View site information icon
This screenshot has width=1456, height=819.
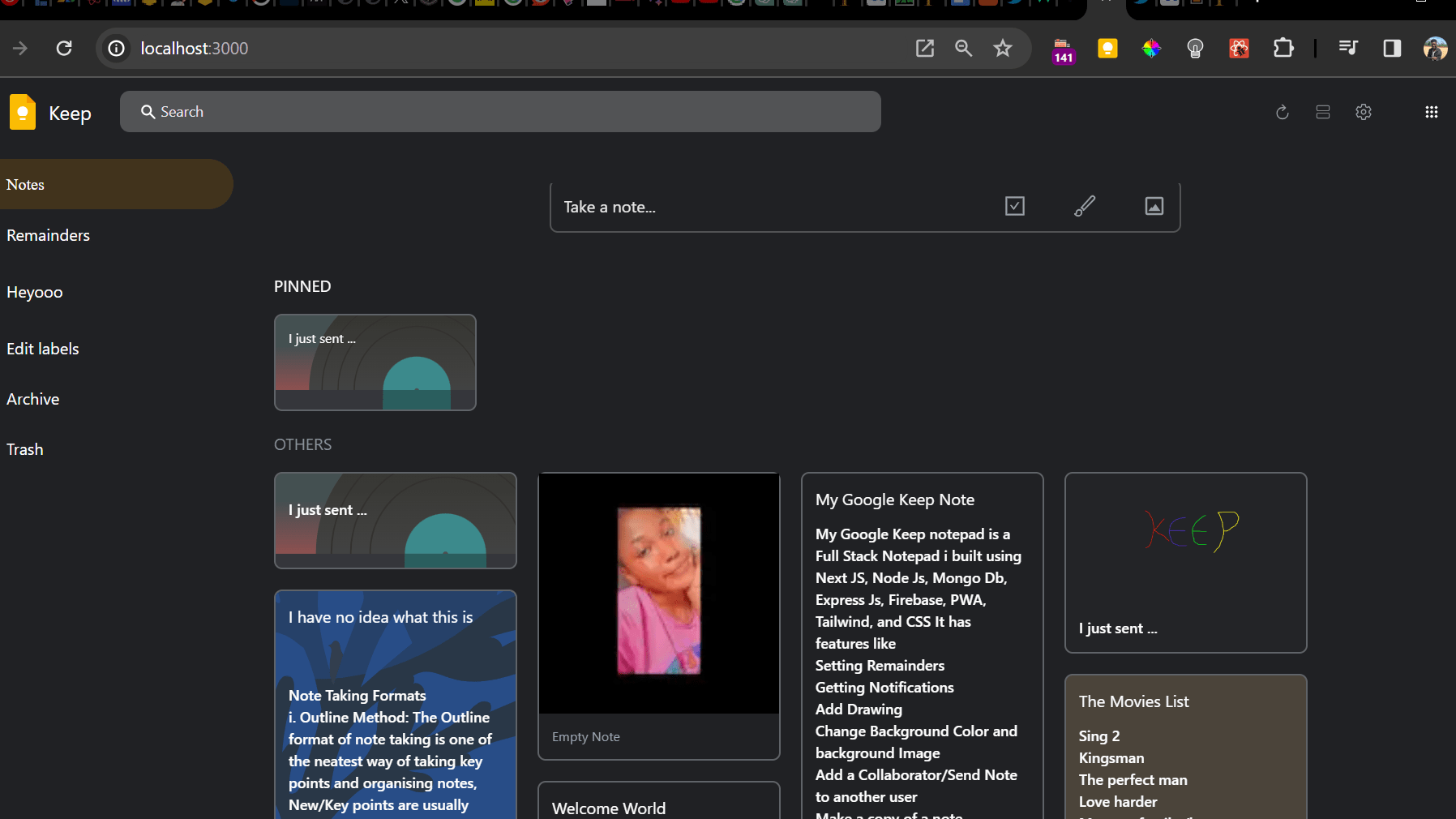pyautogui.click(x=117, y=48)
